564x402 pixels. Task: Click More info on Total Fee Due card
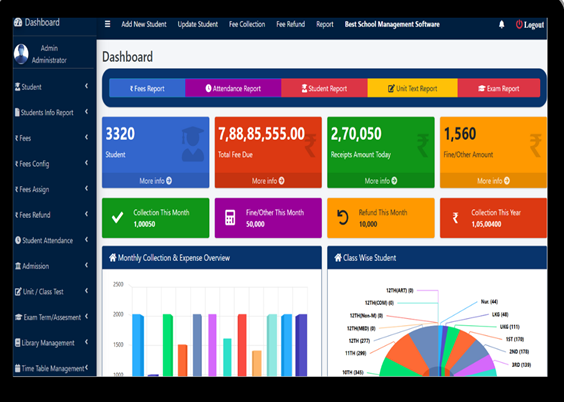coord(268,181)
